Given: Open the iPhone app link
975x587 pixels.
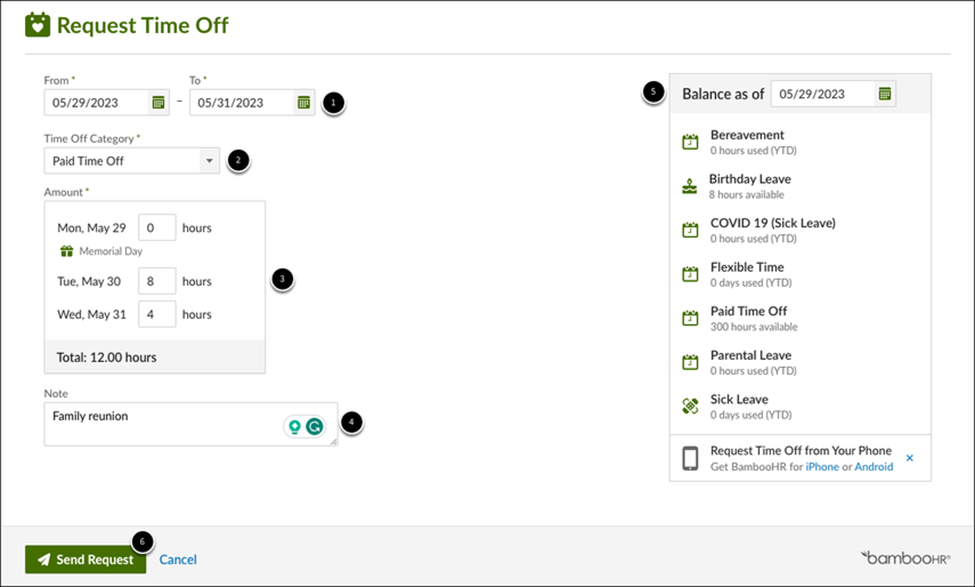Looking at the screenshot, I should (822, 467).
